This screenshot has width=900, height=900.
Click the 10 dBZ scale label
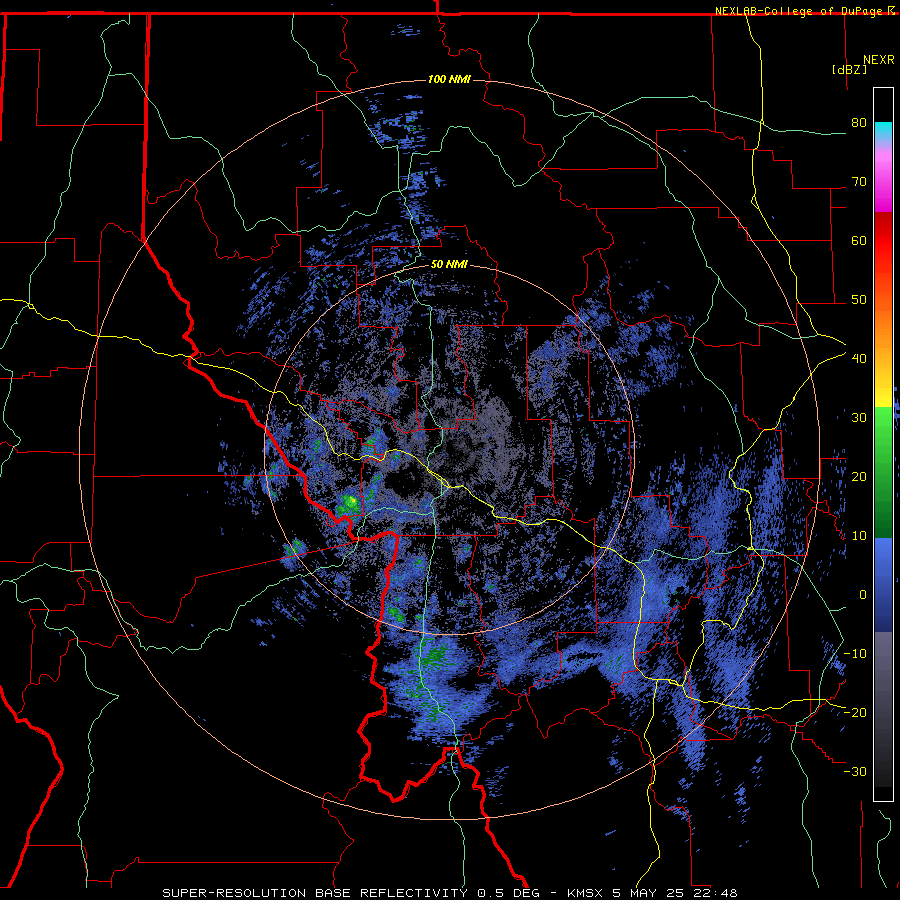[859, 536]
